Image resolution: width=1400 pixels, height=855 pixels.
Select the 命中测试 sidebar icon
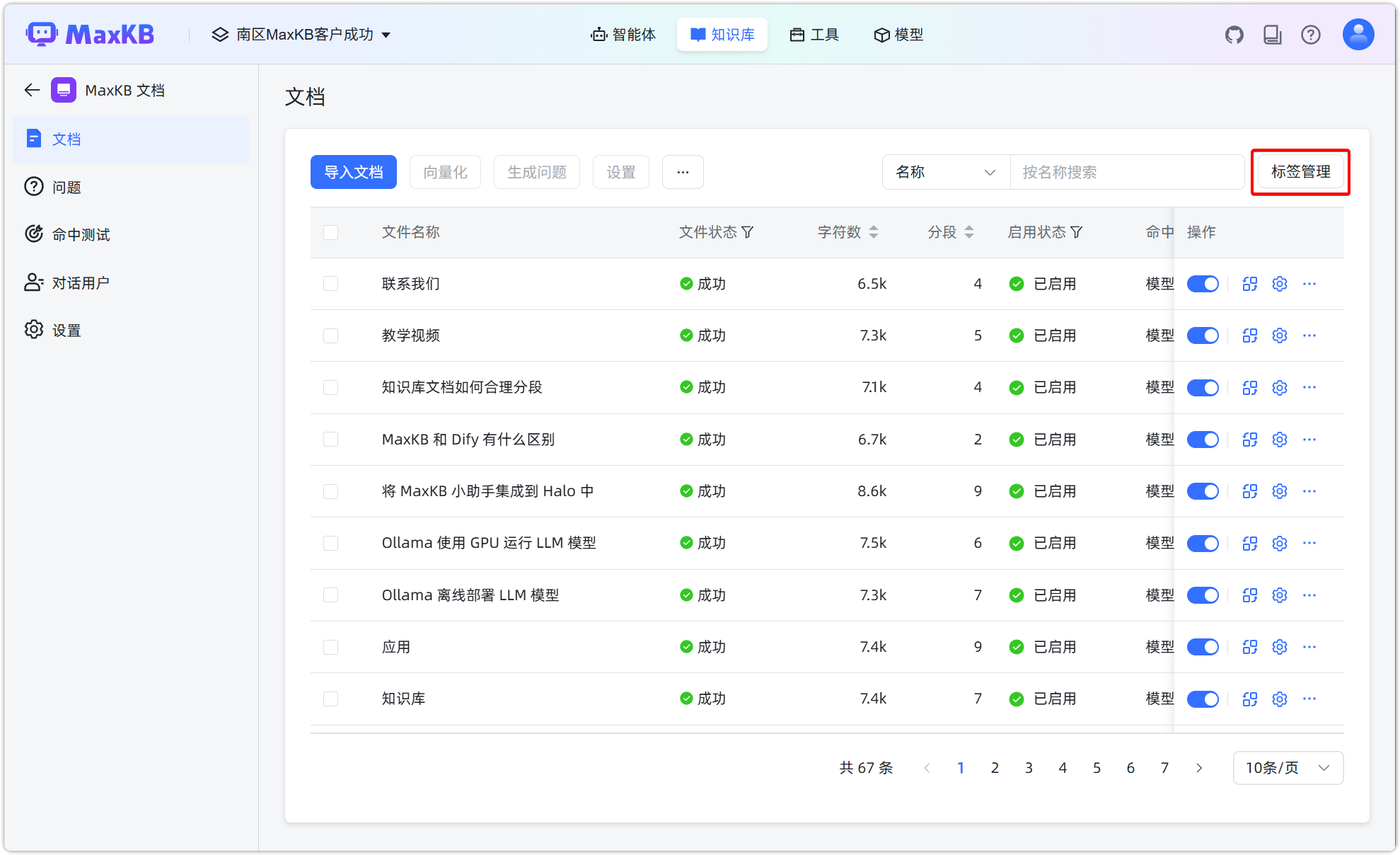(34, 234)
